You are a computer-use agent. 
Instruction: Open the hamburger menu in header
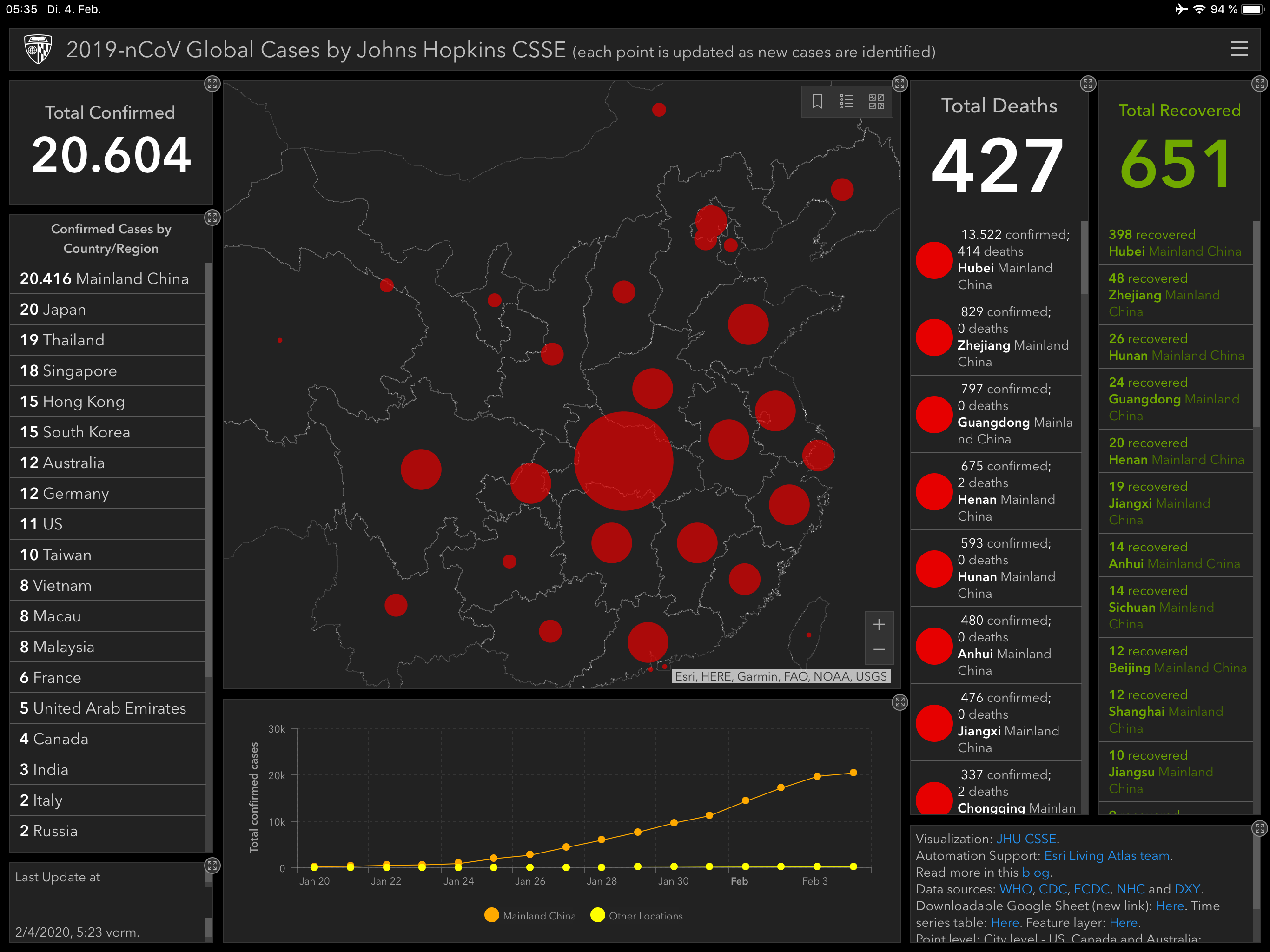(x=1238, y=48)
